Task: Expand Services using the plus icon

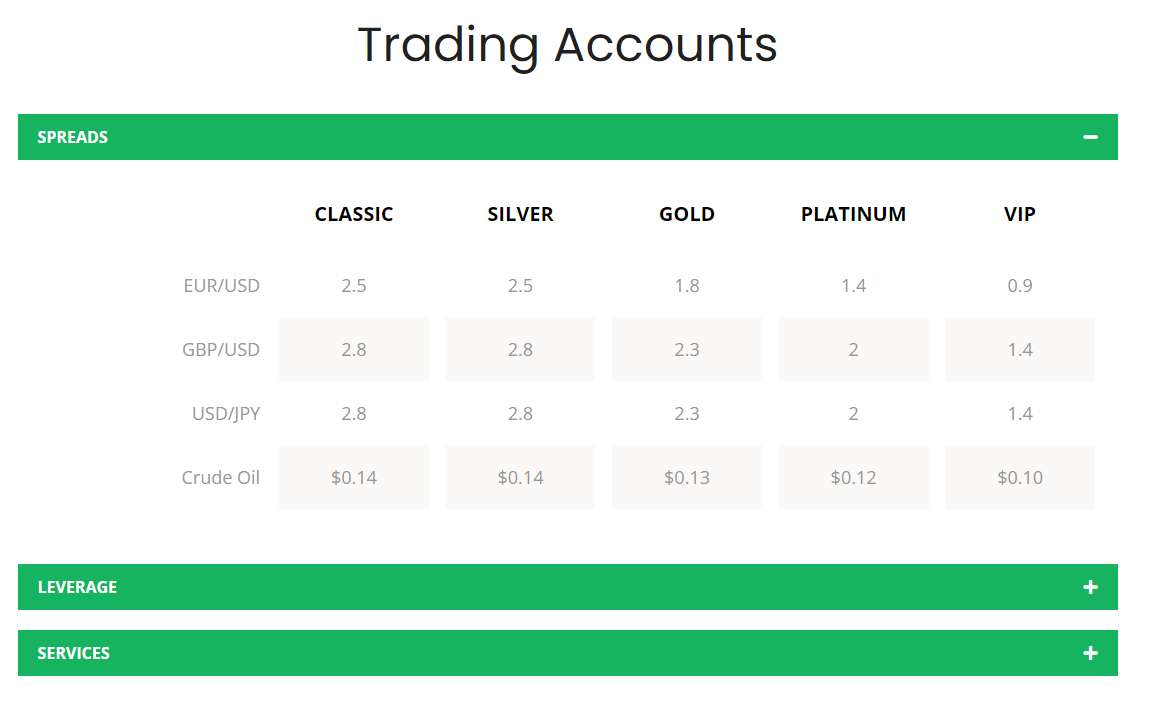Action: (1090, 653)
